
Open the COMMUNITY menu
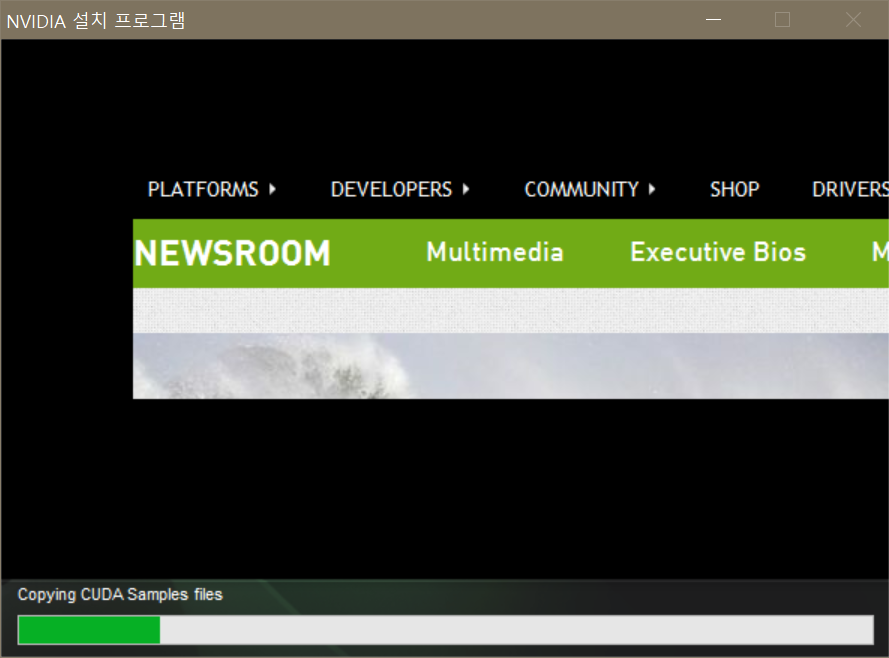tap(582, 189)
